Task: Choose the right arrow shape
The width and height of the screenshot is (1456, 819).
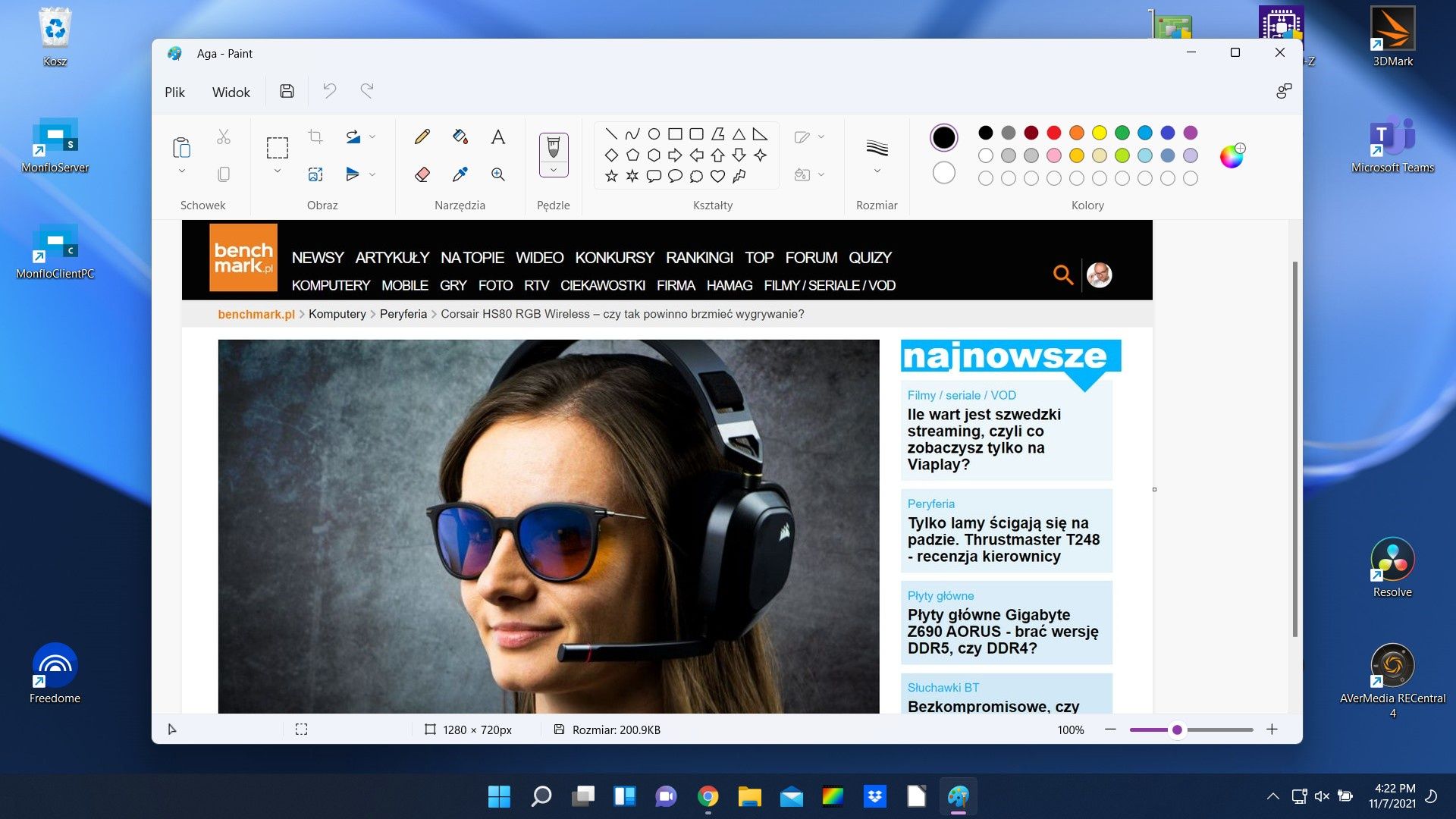Action: [x=675, y=155]
